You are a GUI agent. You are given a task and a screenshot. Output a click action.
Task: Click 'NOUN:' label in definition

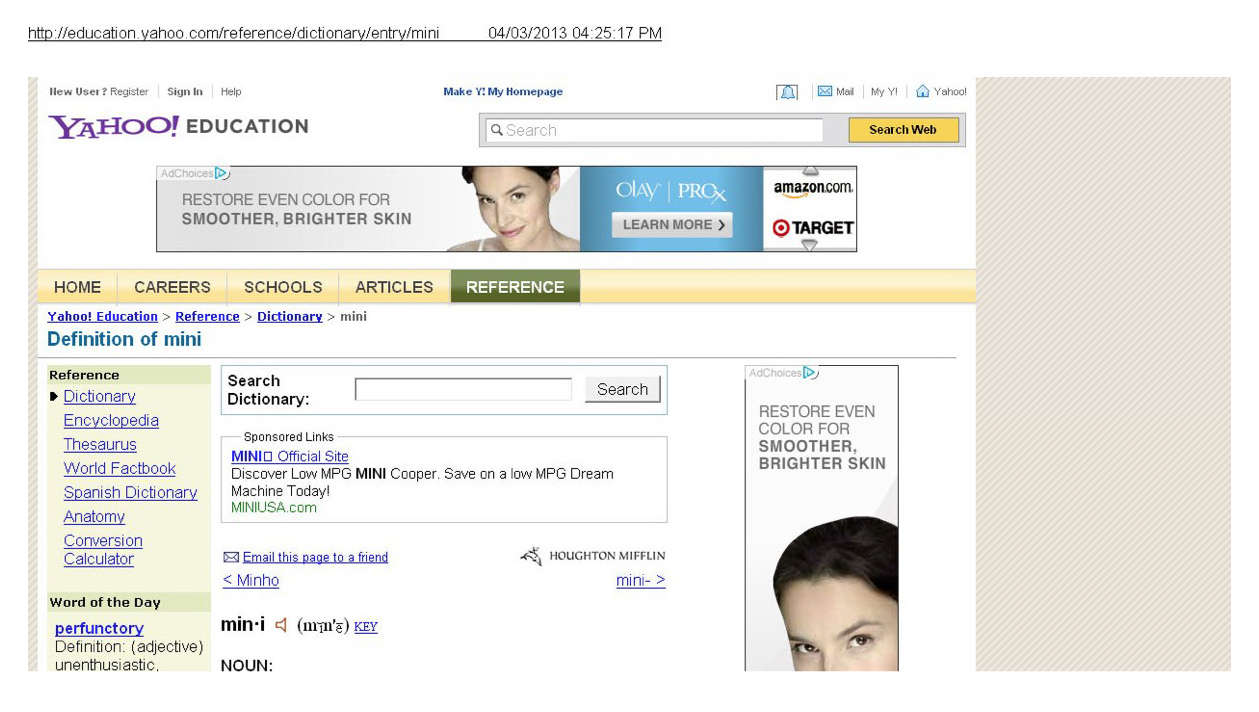point(246,666)
